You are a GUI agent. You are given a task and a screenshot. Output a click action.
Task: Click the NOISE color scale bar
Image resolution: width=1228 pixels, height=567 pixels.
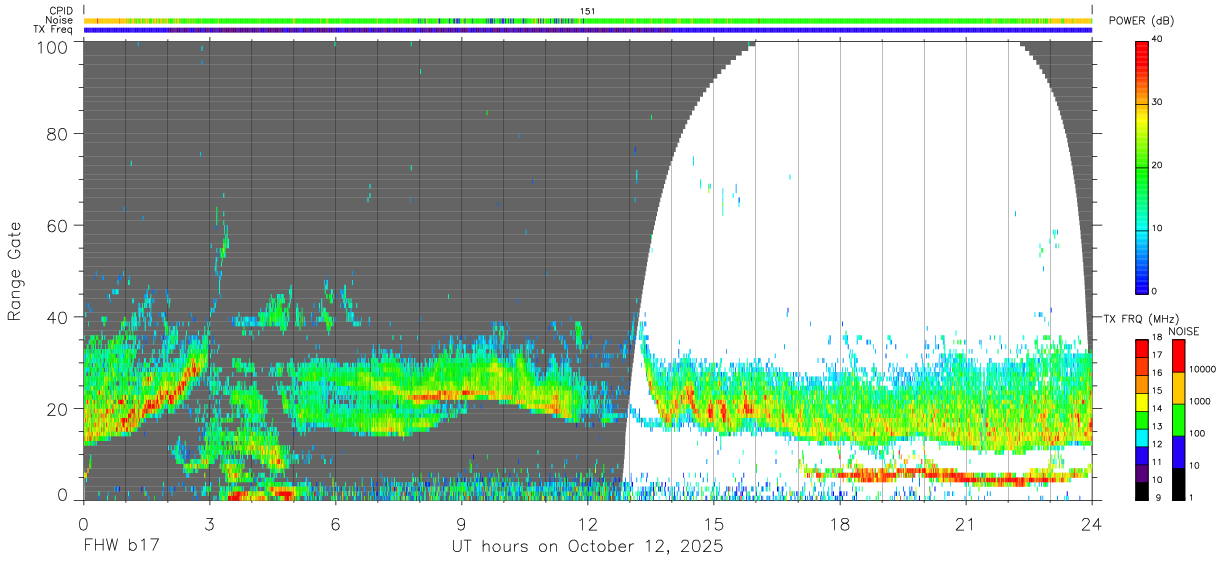(x=1177, y=419)
